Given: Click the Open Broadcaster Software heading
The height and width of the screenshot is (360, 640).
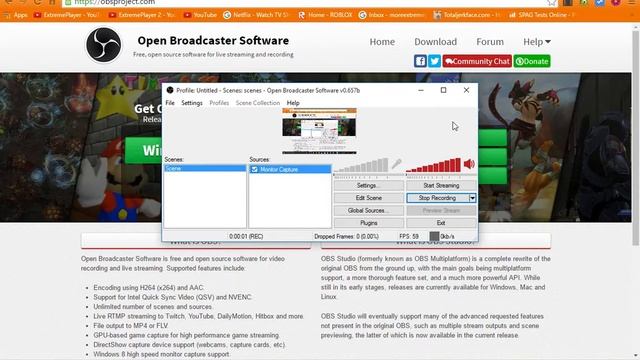Looking at the screenshot, I should (x=213, y=40).
